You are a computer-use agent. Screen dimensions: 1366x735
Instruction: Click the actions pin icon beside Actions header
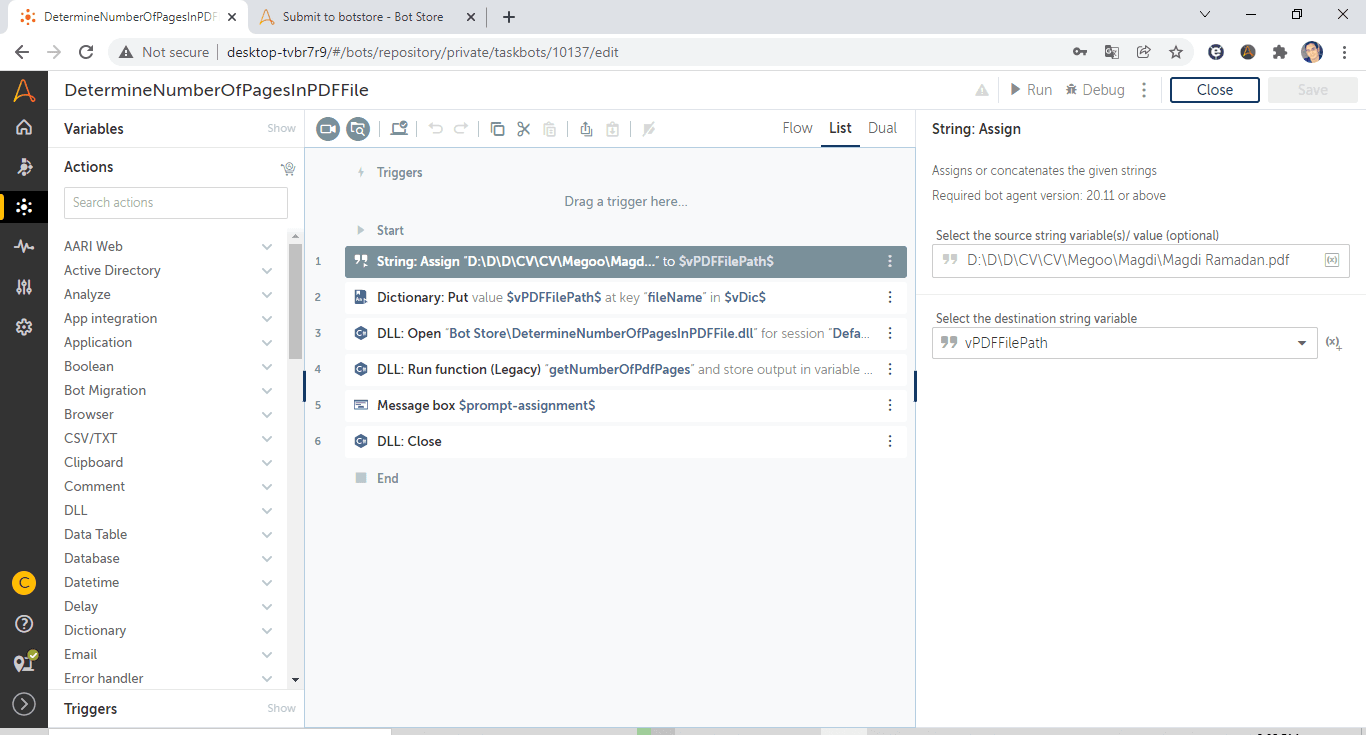point(288,168)
